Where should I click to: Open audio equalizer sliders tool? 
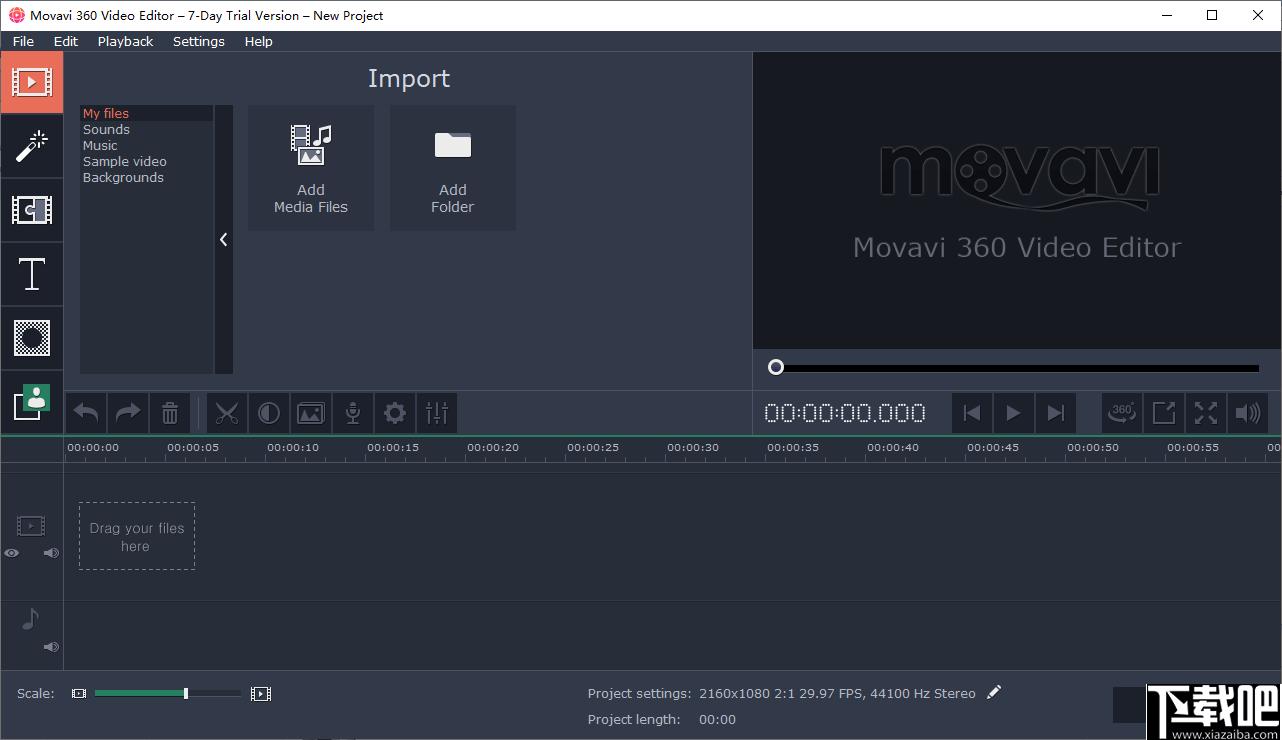click(437, 413)
